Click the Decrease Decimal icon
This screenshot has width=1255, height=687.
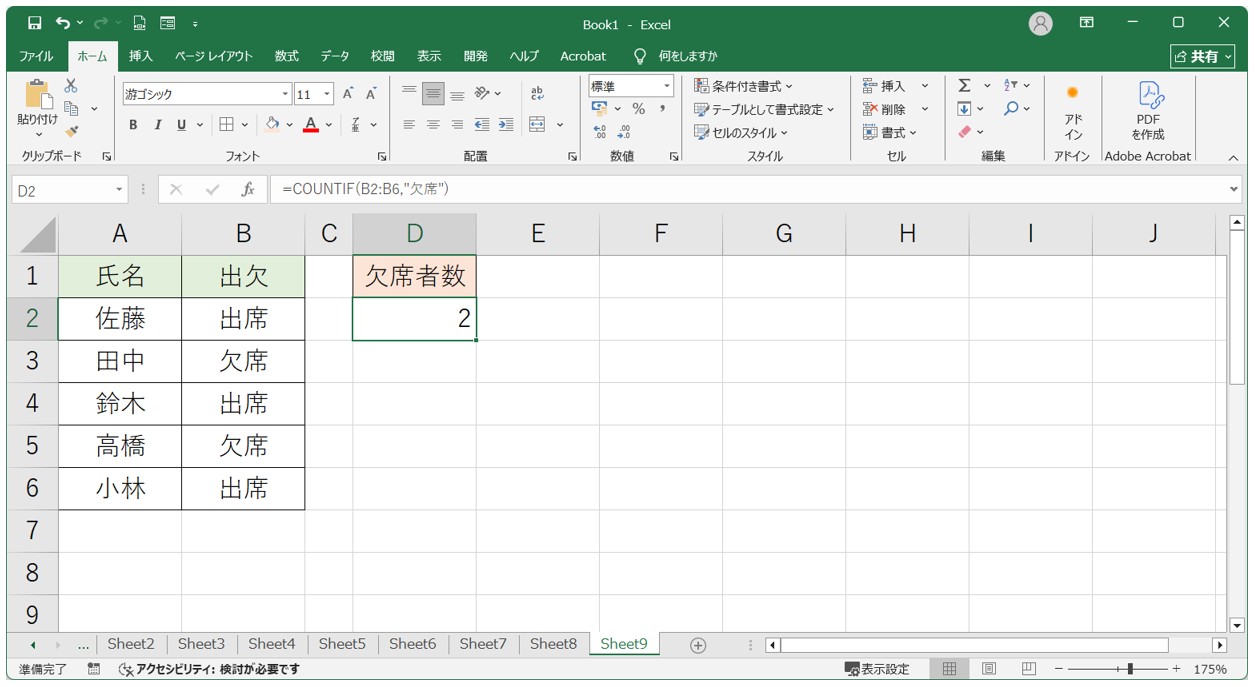pos(624,131)
